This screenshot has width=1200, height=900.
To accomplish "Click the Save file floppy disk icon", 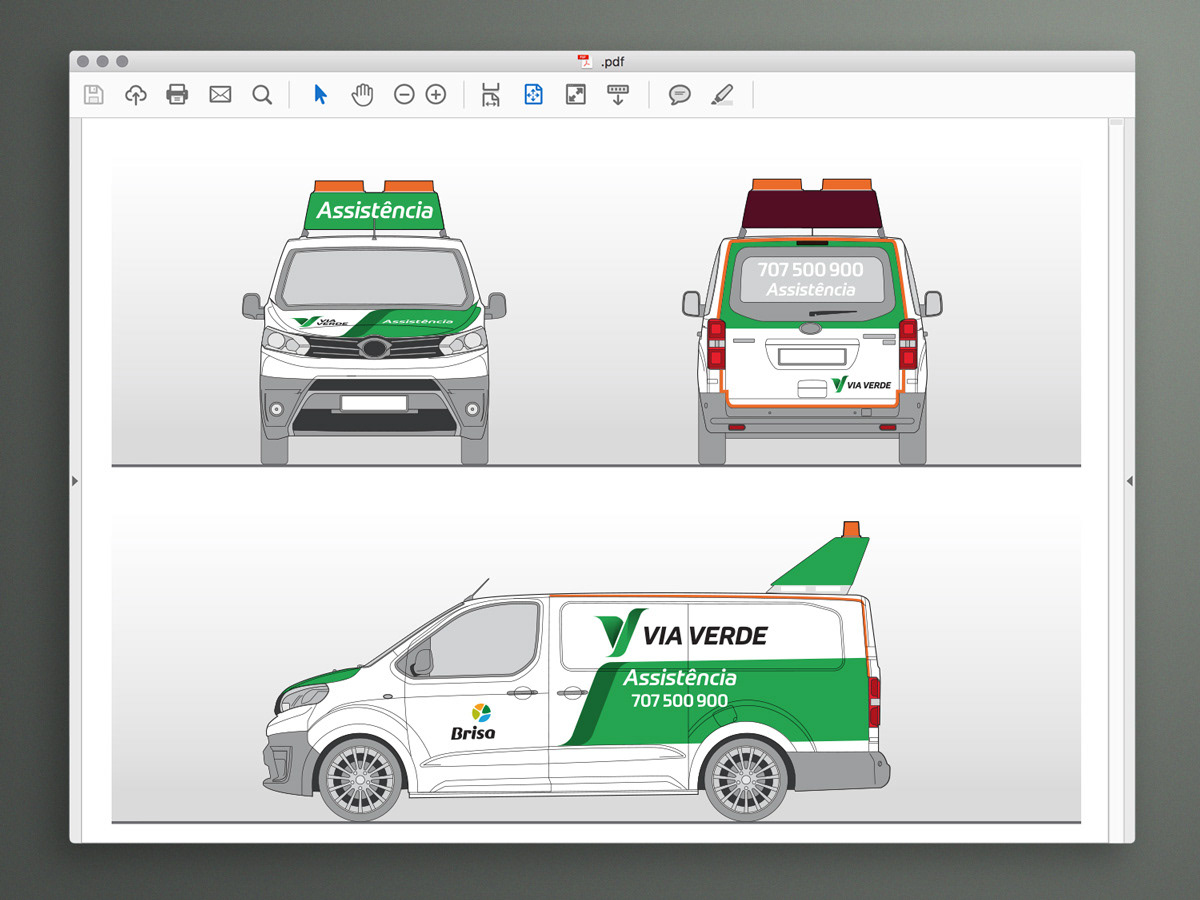I will click(x=94, y=95).
